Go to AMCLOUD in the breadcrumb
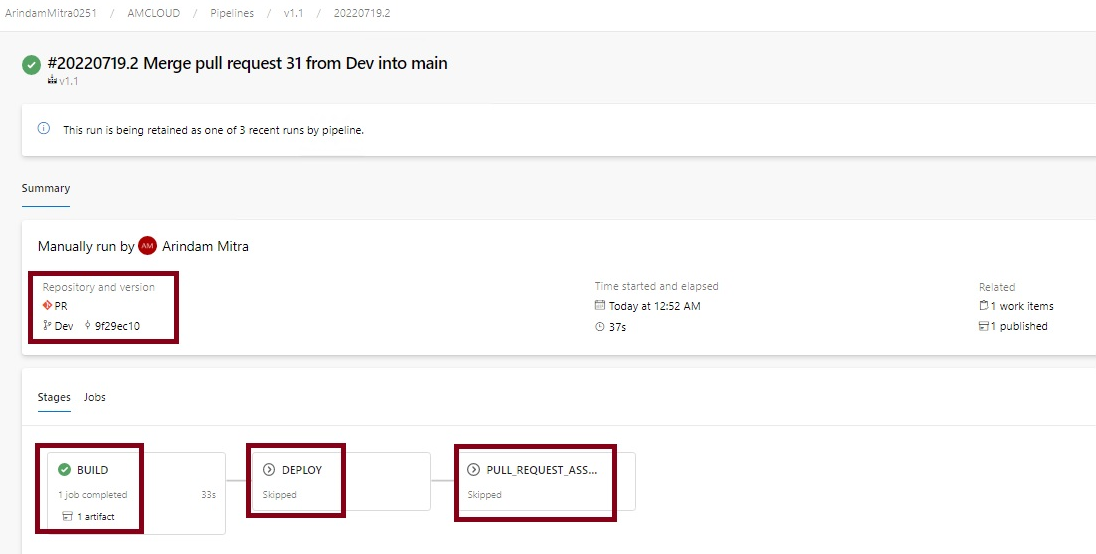1096x554 pixels. pyautogui.click(x=154, y=13)
